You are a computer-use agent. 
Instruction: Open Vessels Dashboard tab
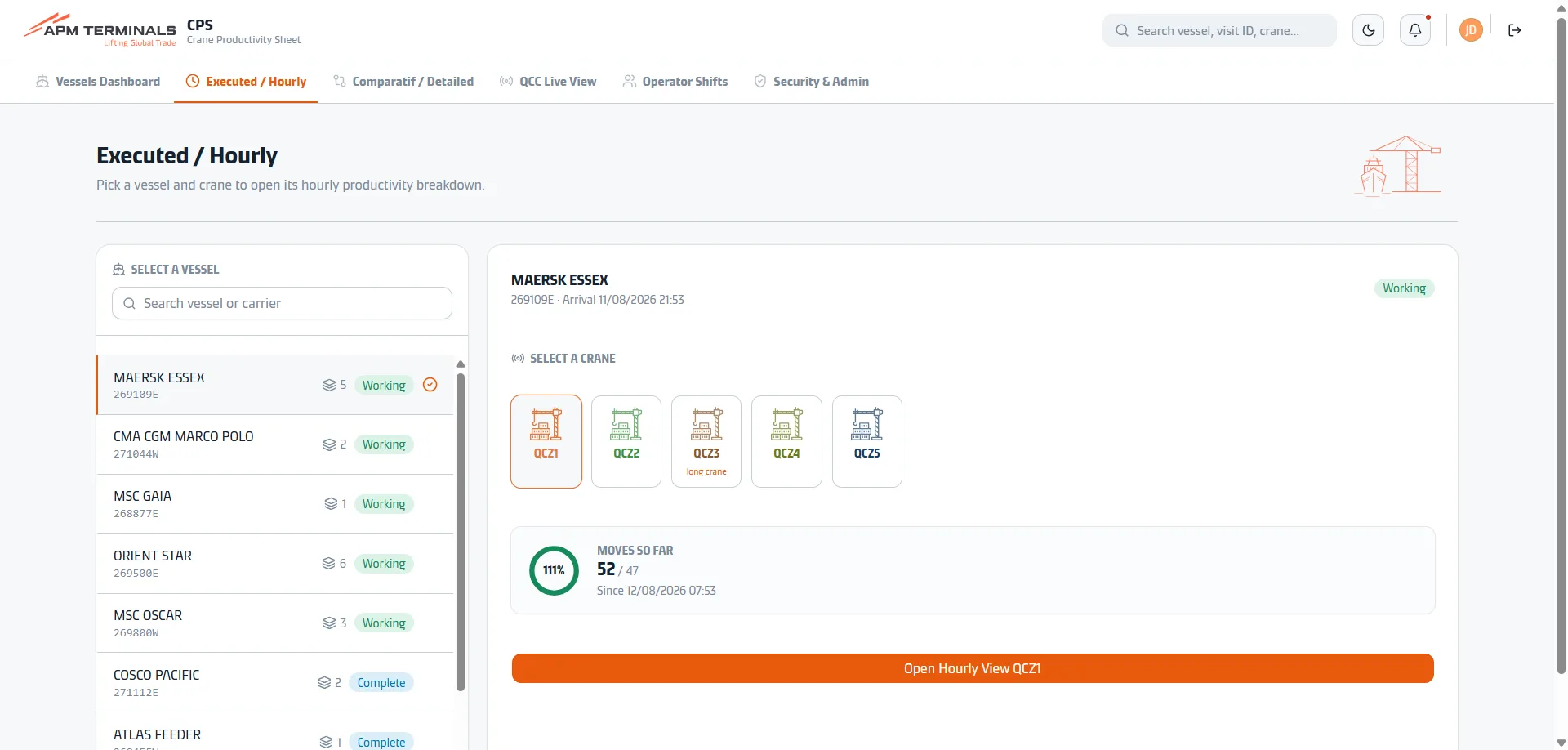coord(98,82)
